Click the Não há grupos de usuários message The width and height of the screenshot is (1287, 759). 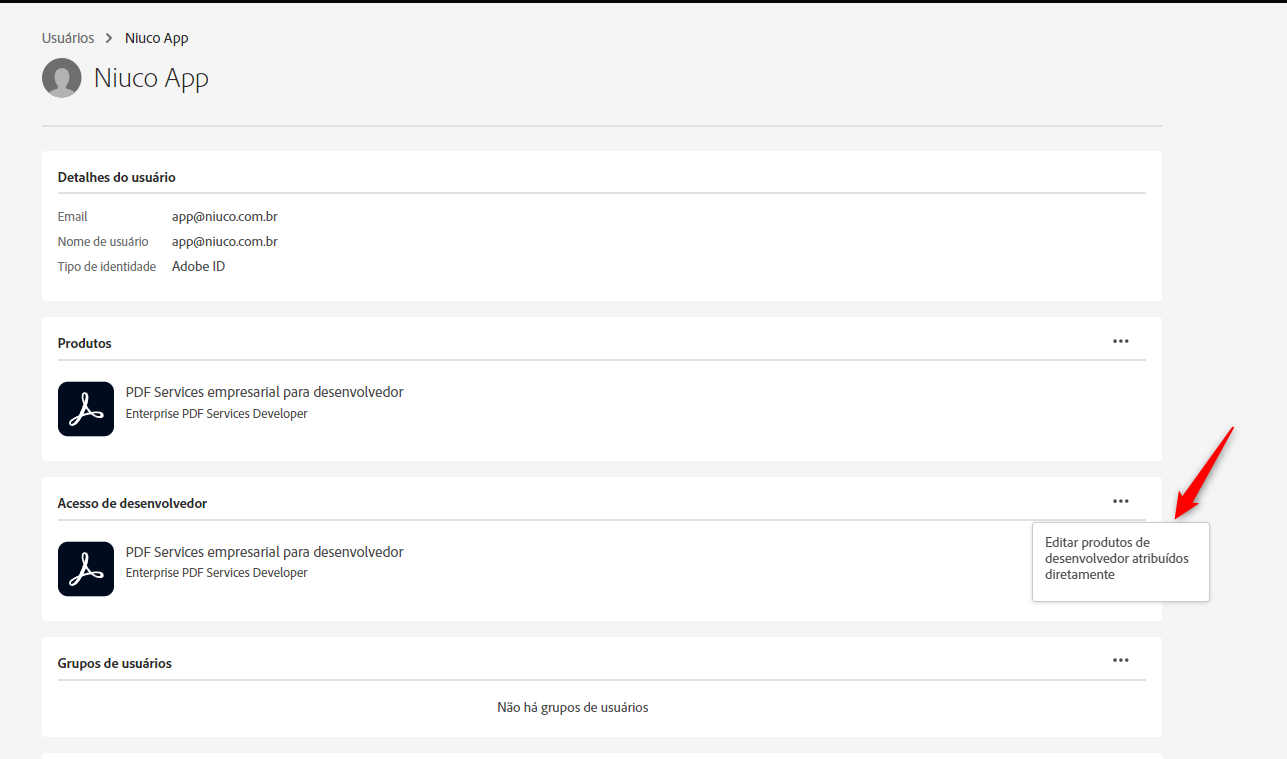573,707
